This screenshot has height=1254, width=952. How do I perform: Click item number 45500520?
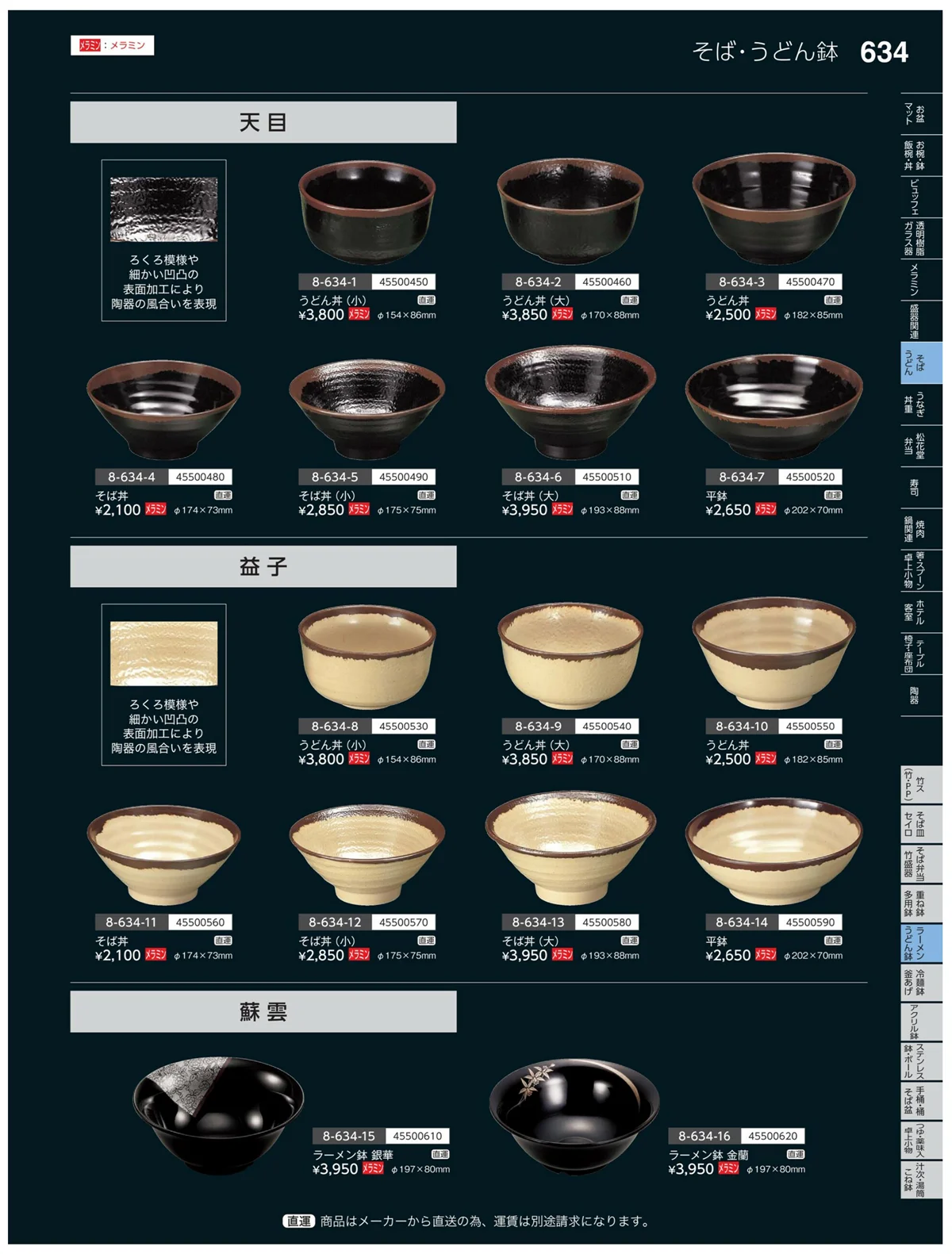click(x=810, y=477)
